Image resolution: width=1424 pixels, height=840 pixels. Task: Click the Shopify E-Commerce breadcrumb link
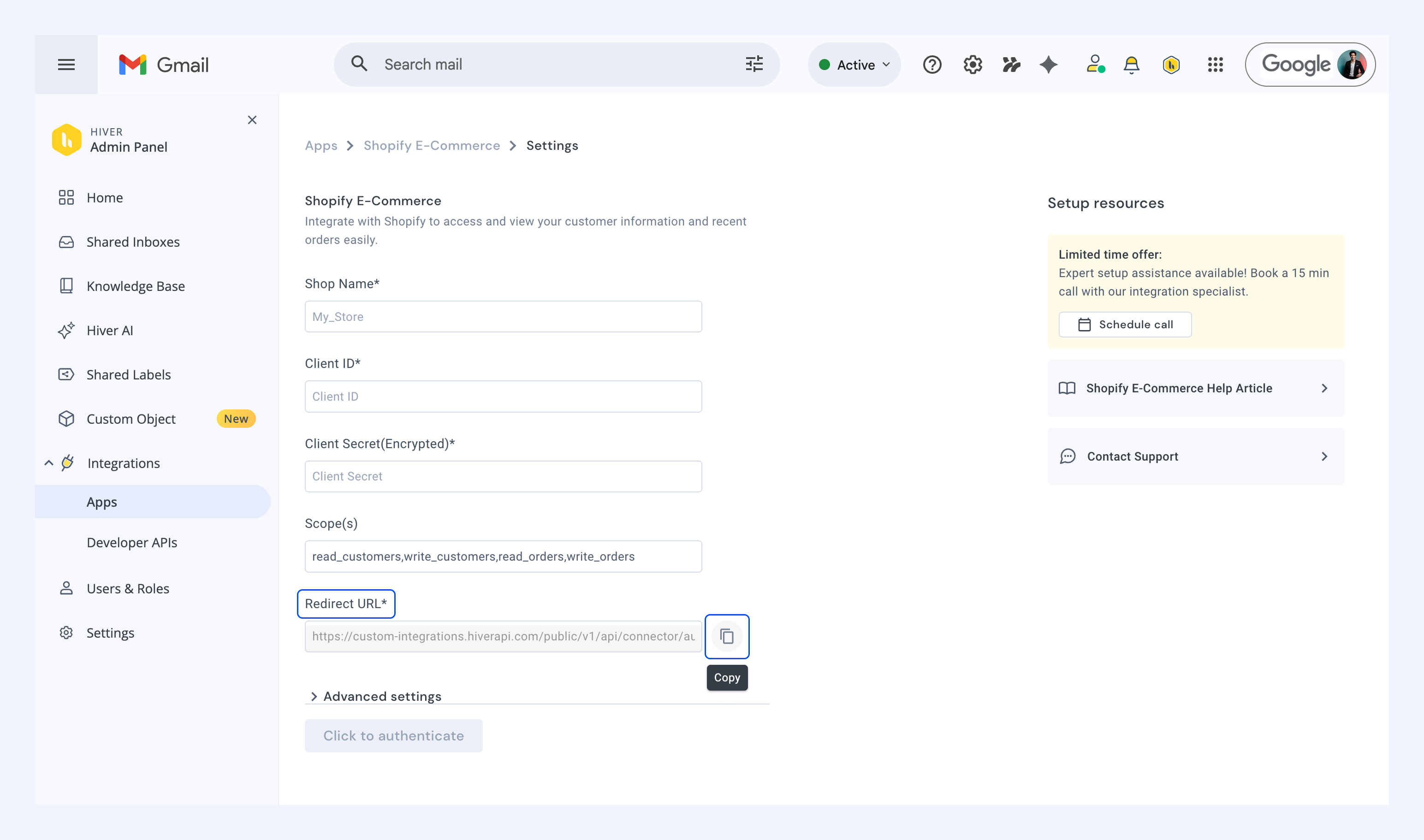coord(432,146)
